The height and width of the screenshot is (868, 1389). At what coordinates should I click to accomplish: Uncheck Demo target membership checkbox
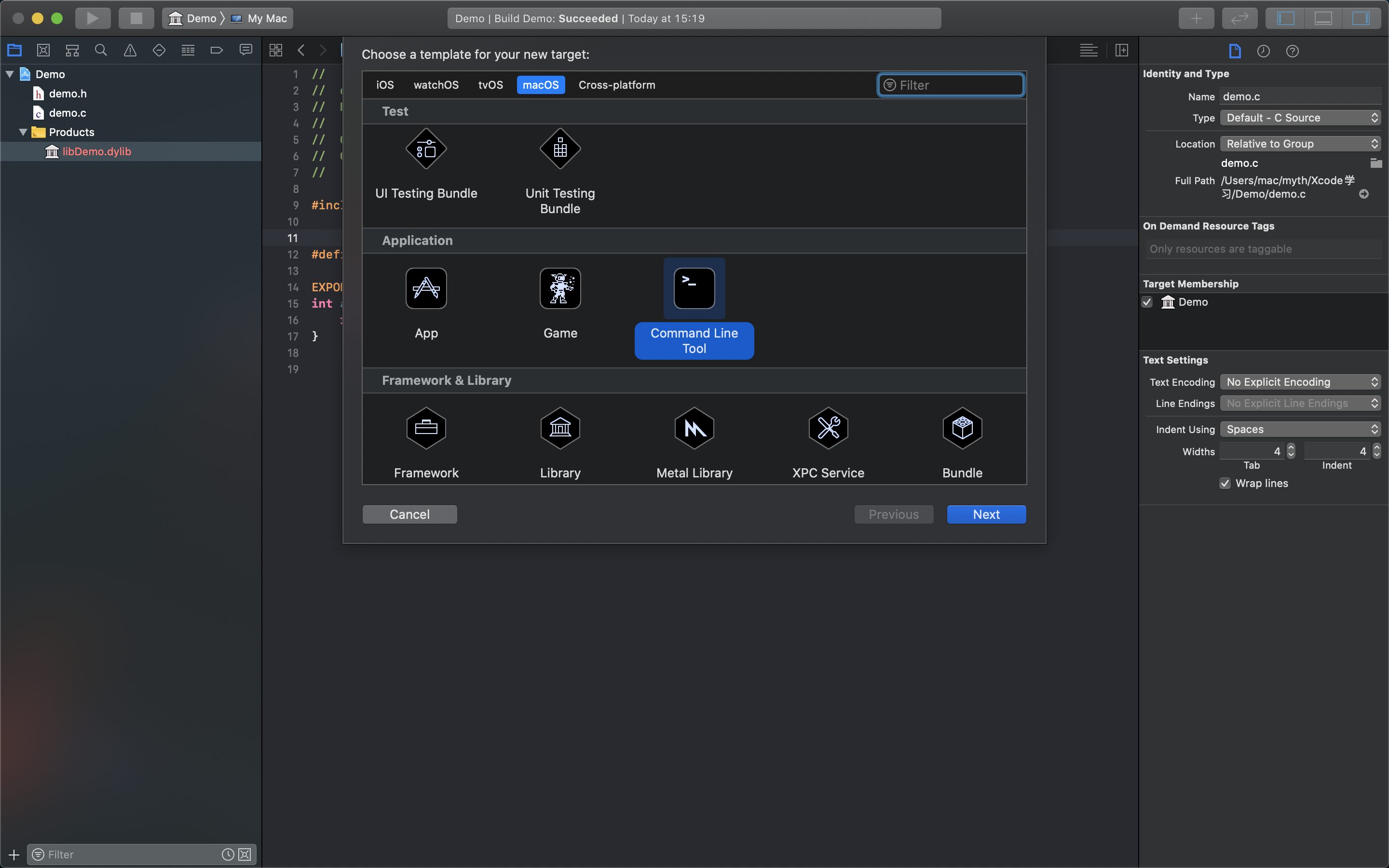click(x=1147, y=302)
